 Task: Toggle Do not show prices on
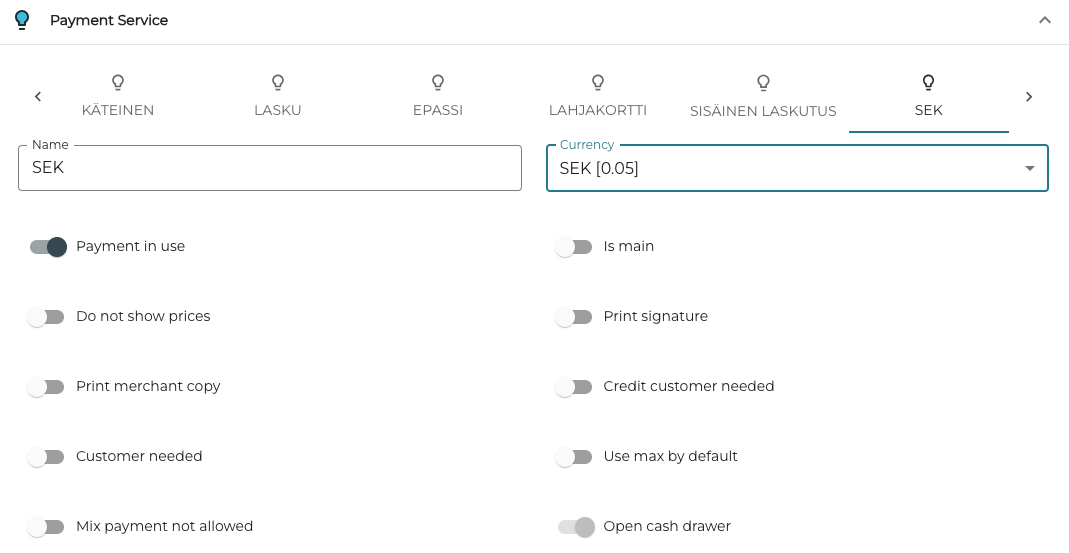[46, 317]
